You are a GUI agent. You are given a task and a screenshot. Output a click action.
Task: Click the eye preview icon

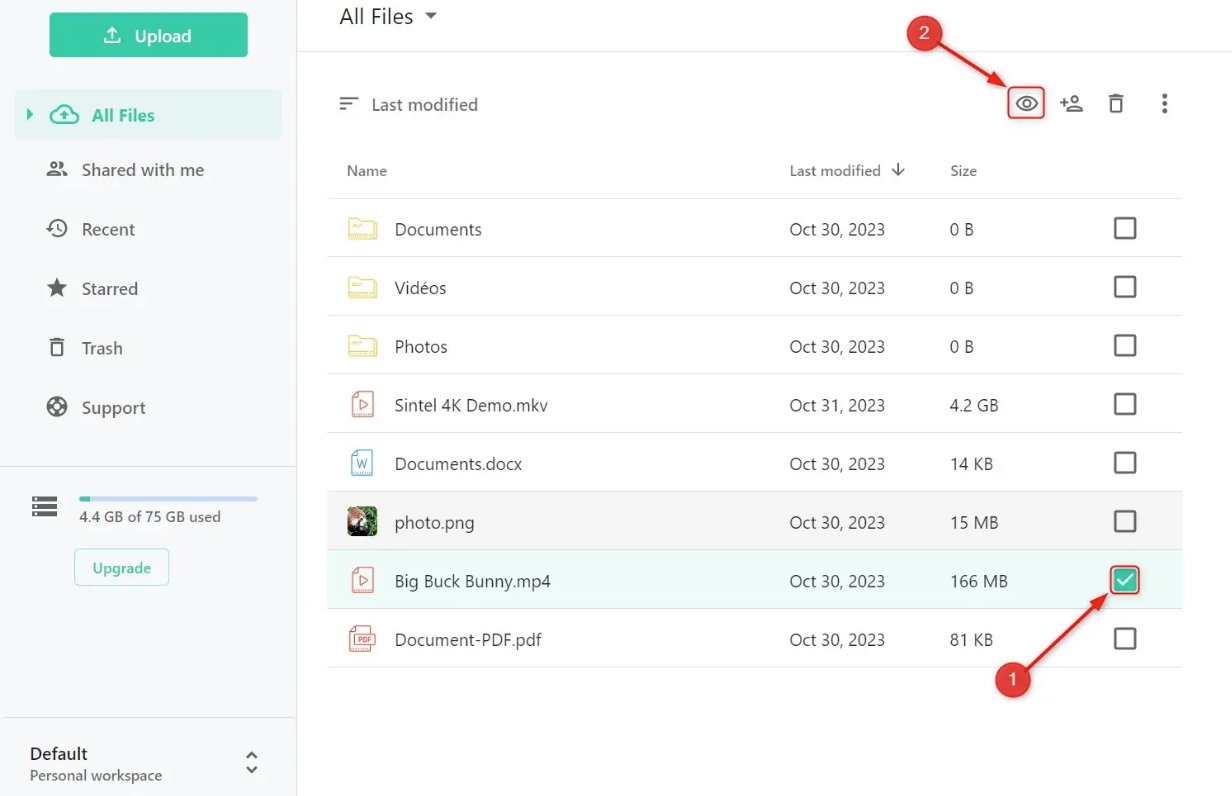pyautogui.click(x=1026, y=103)
